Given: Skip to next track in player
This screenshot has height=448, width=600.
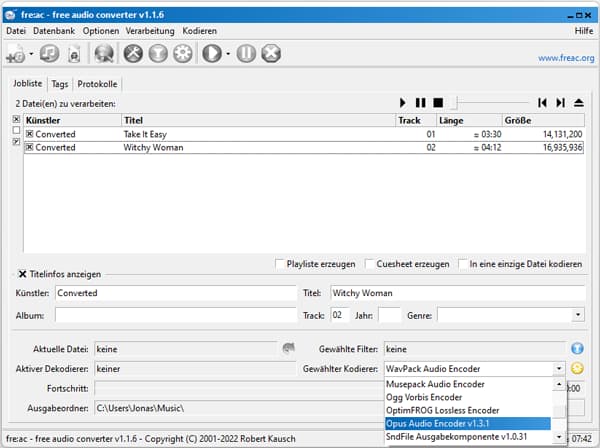Looking at the screenshot, I should coord(561,103).
